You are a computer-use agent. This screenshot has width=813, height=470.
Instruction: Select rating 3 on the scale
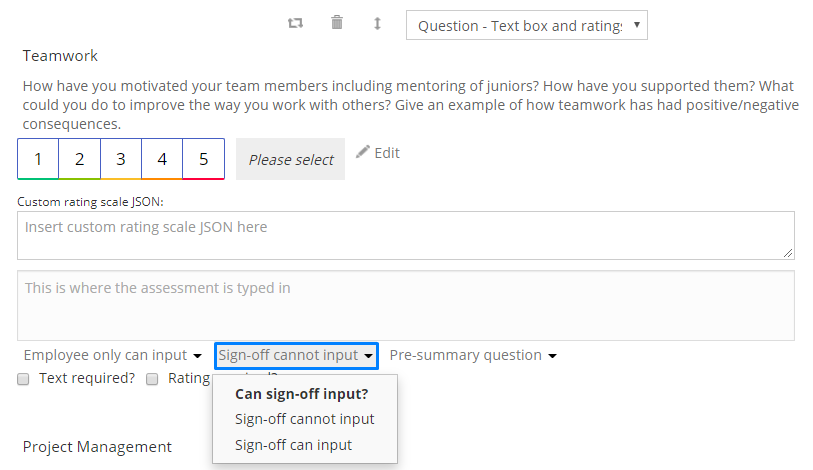121,159
